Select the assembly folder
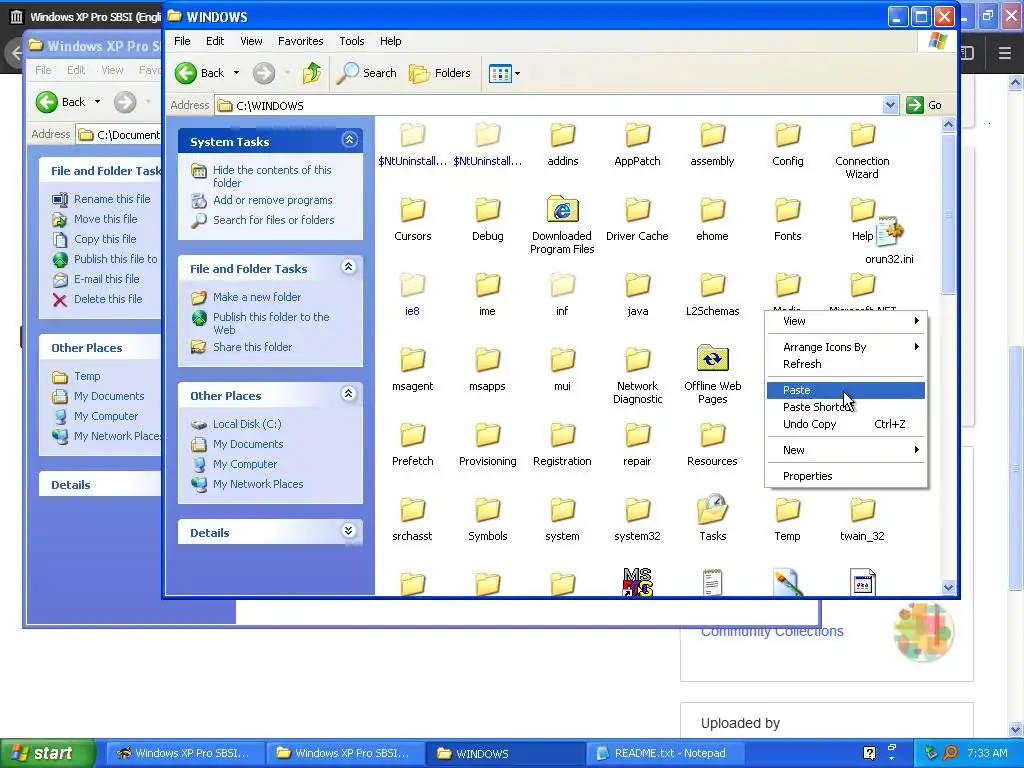The image size is (1024, 768). [x=712, y=146]
